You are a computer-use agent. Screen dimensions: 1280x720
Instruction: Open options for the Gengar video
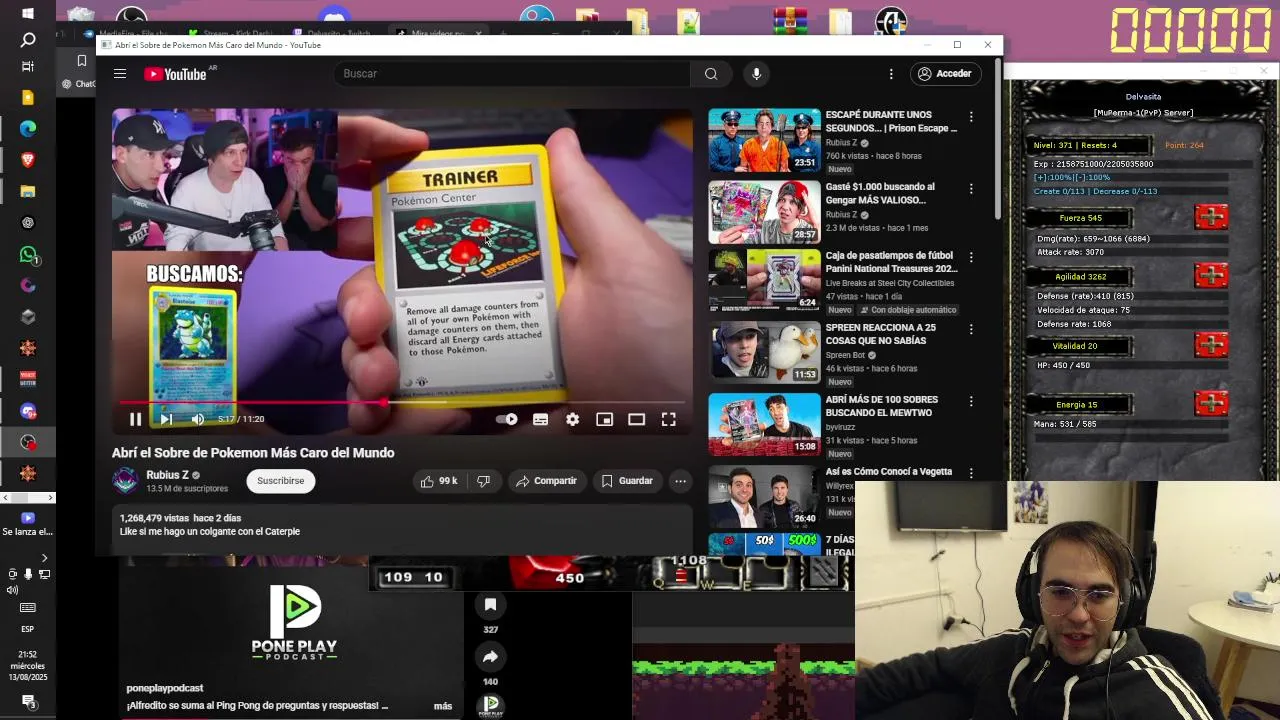[x=971, y=189]
